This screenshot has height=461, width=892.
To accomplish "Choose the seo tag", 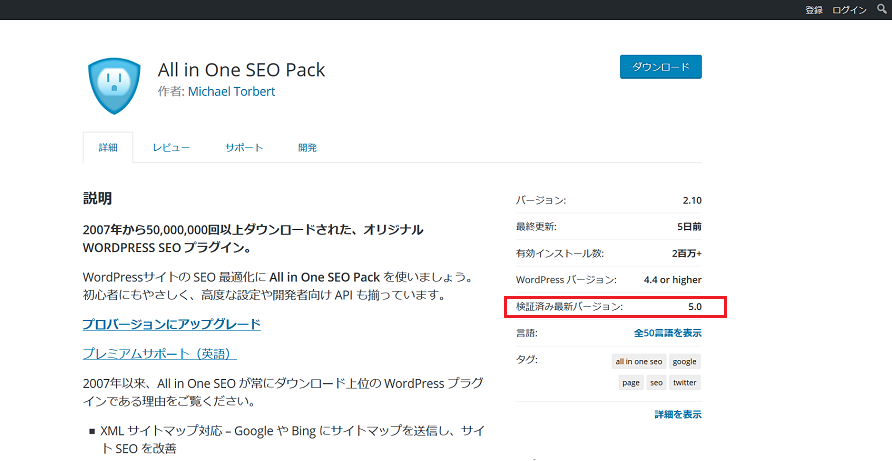I will tap(656, 382).
